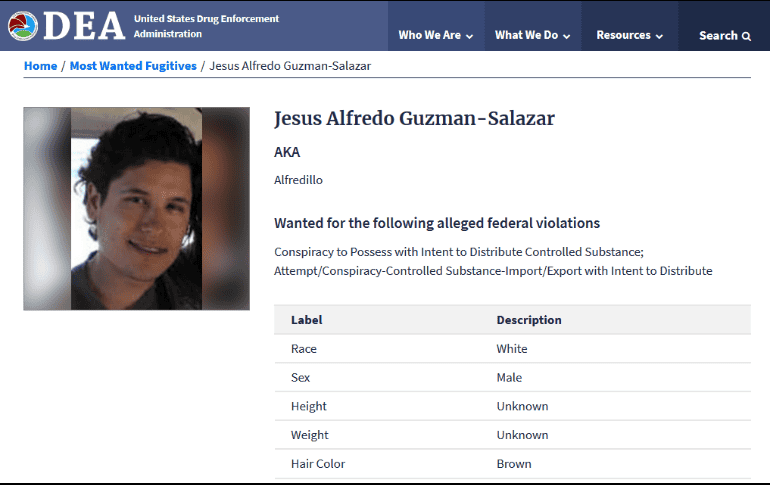Open the What We Do menu
The width and height of the screenshot is (770, 485).
pyautogui.click(x=532, y=35)
